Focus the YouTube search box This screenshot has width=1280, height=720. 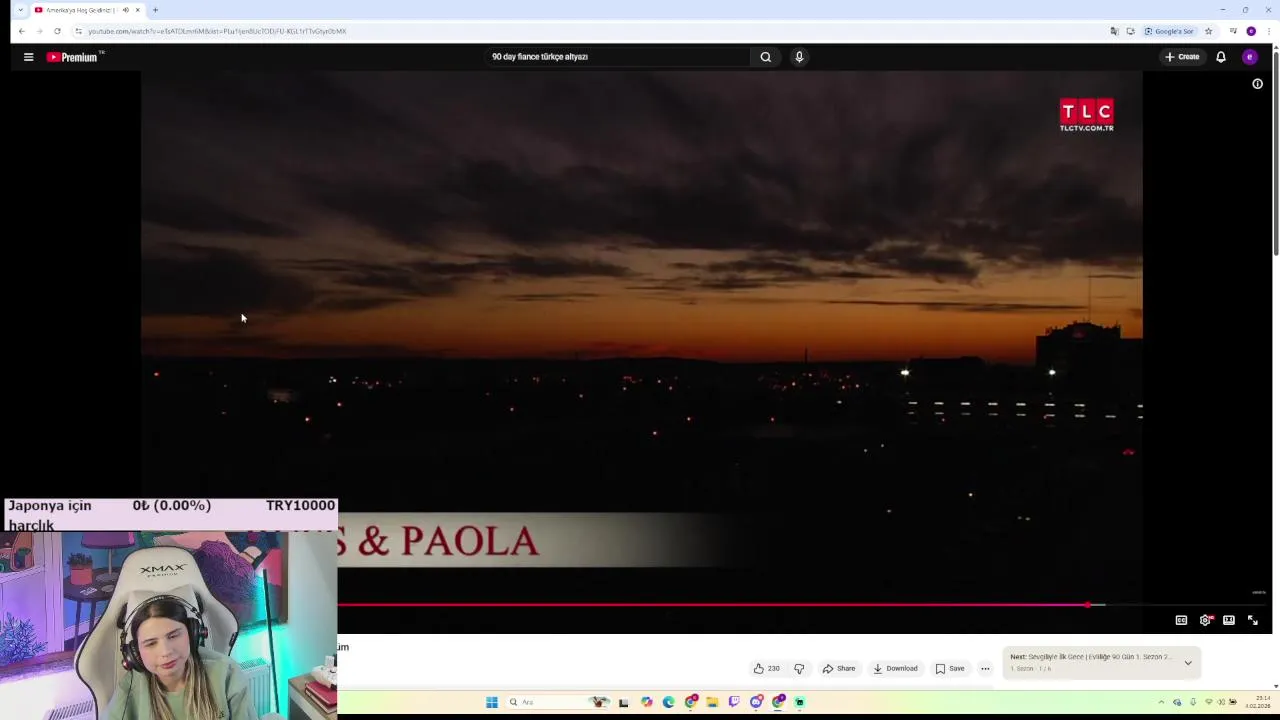pyautogui.click(x=617, y=57)
